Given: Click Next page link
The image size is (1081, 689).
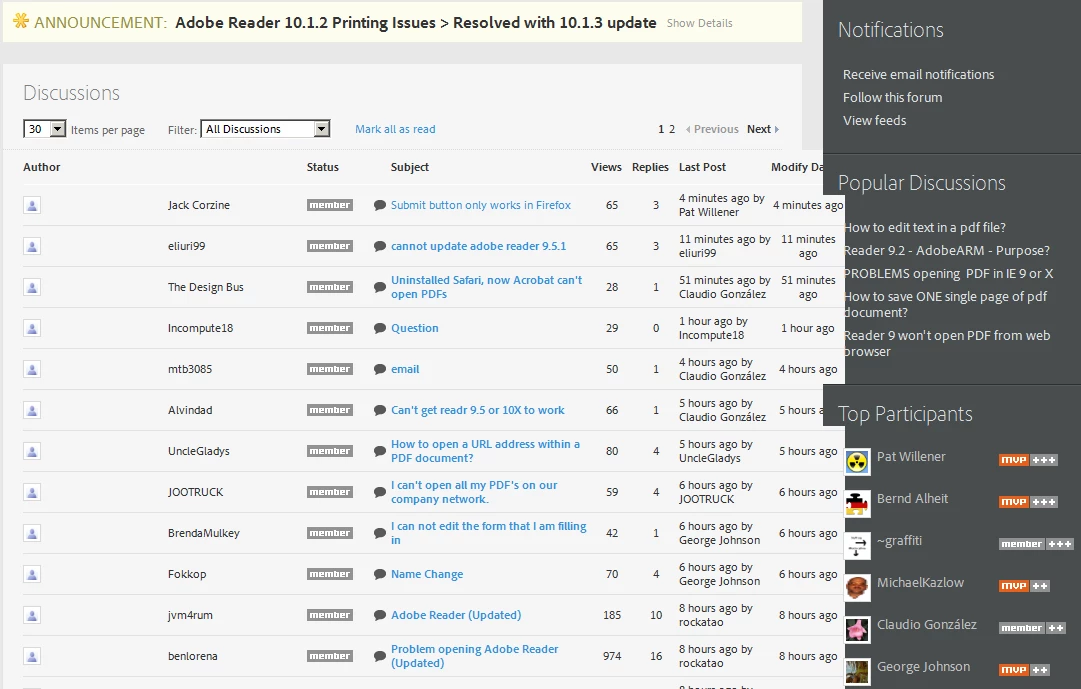Looking at the screenshot, I should coord(762,129).
